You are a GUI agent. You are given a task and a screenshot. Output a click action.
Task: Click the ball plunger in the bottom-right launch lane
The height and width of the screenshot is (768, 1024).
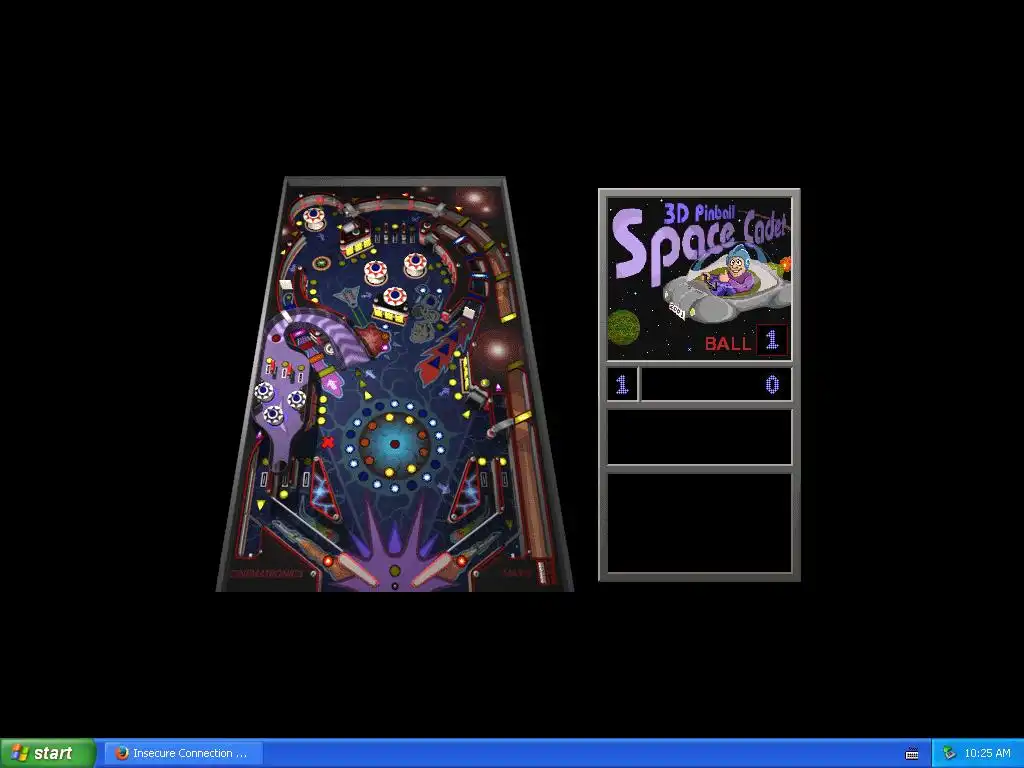[543, 571]
